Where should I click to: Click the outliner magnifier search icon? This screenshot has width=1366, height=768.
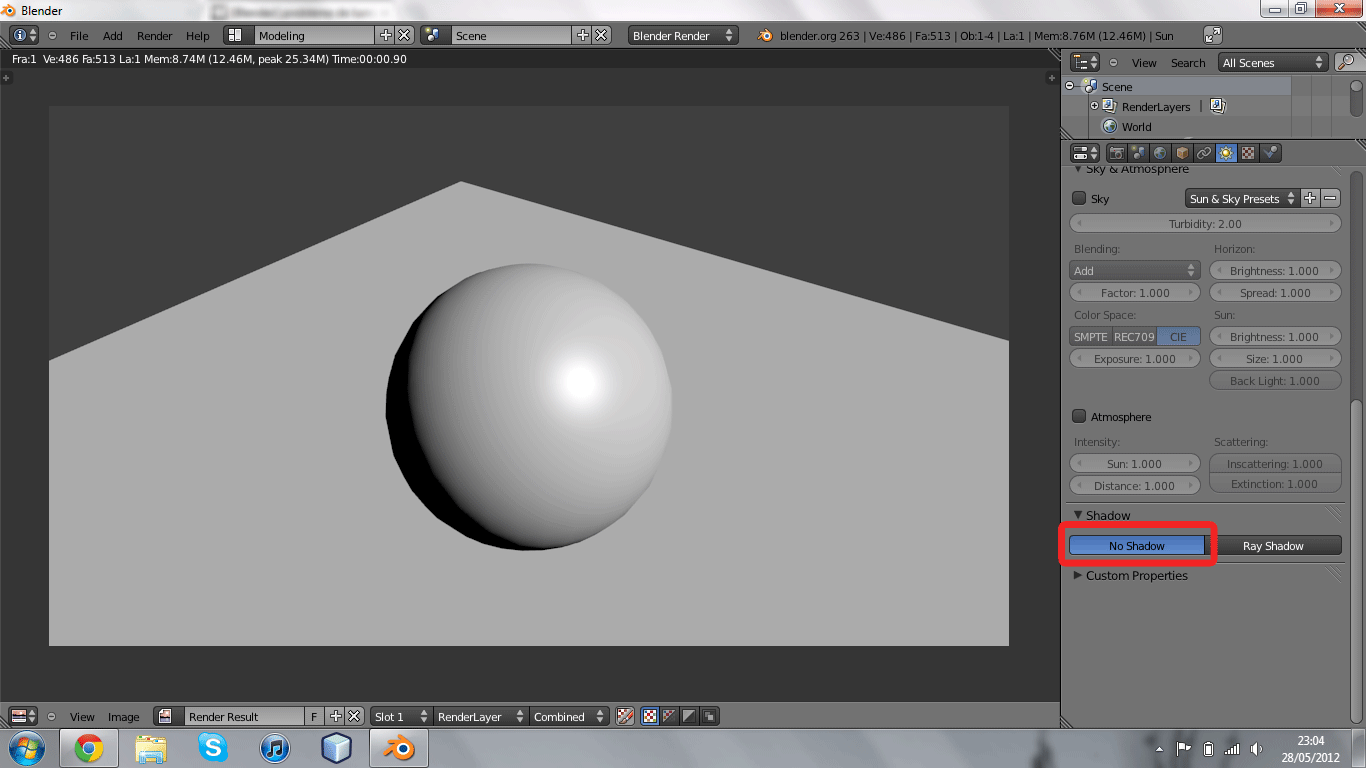coord(1345,62)
